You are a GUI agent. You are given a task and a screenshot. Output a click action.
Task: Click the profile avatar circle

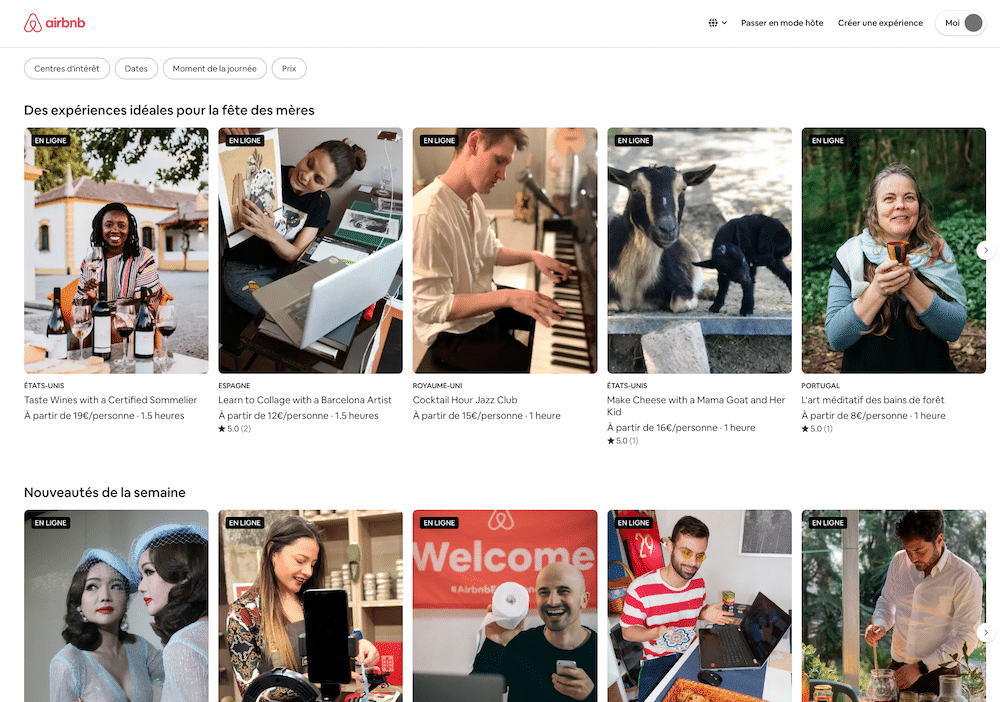(973, 23)
